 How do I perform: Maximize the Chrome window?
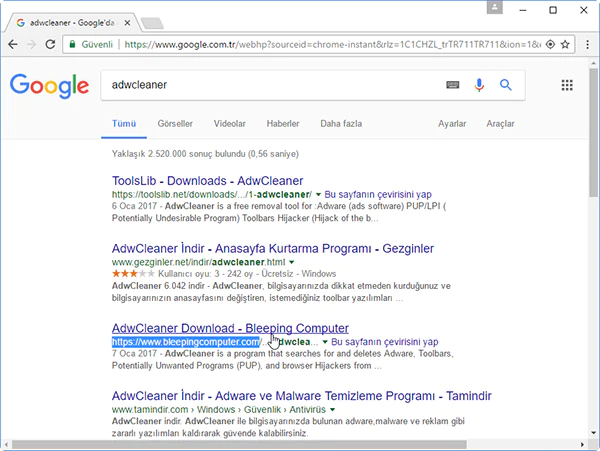pos(553,10)
